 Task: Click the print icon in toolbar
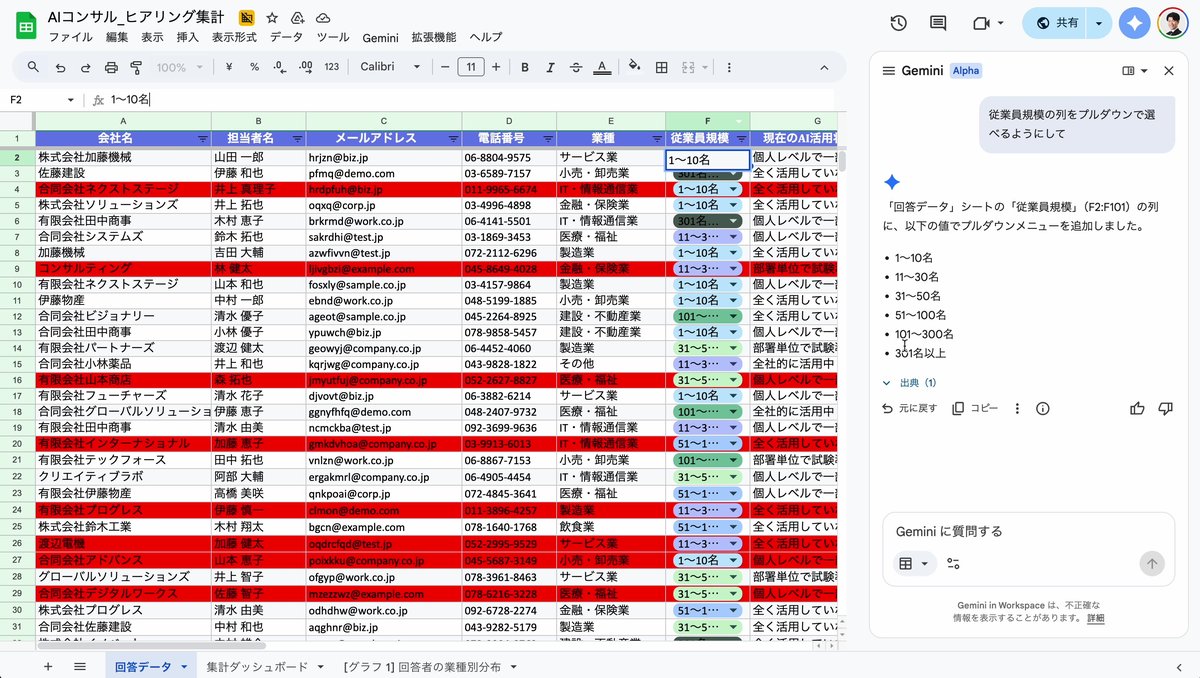point(111,67)
